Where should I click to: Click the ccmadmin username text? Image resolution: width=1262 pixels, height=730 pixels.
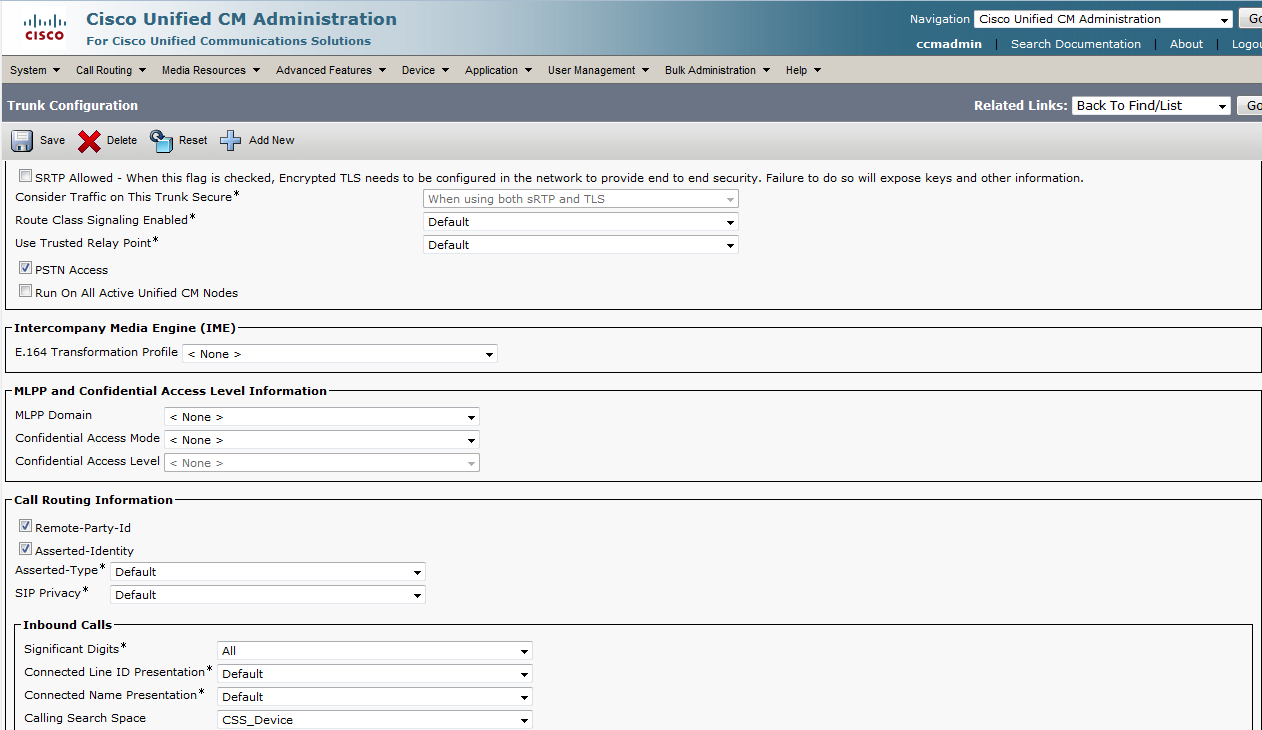click(949, 44)
